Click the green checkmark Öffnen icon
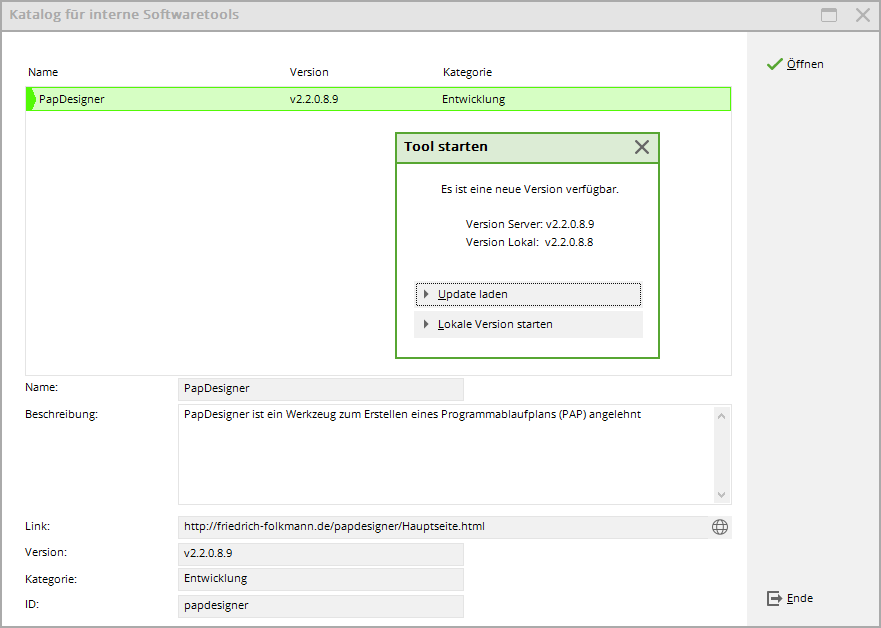This screenshot has height=628, width=881. [x=773, y=64]
